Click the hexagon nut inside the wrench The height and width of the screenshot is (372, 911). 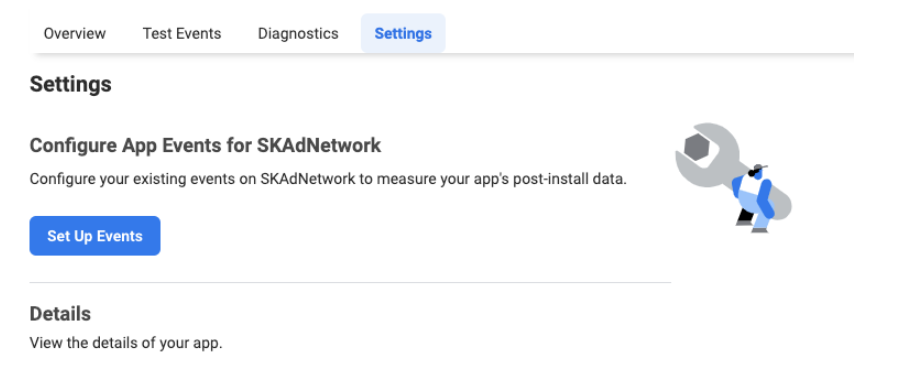[696, 148]
